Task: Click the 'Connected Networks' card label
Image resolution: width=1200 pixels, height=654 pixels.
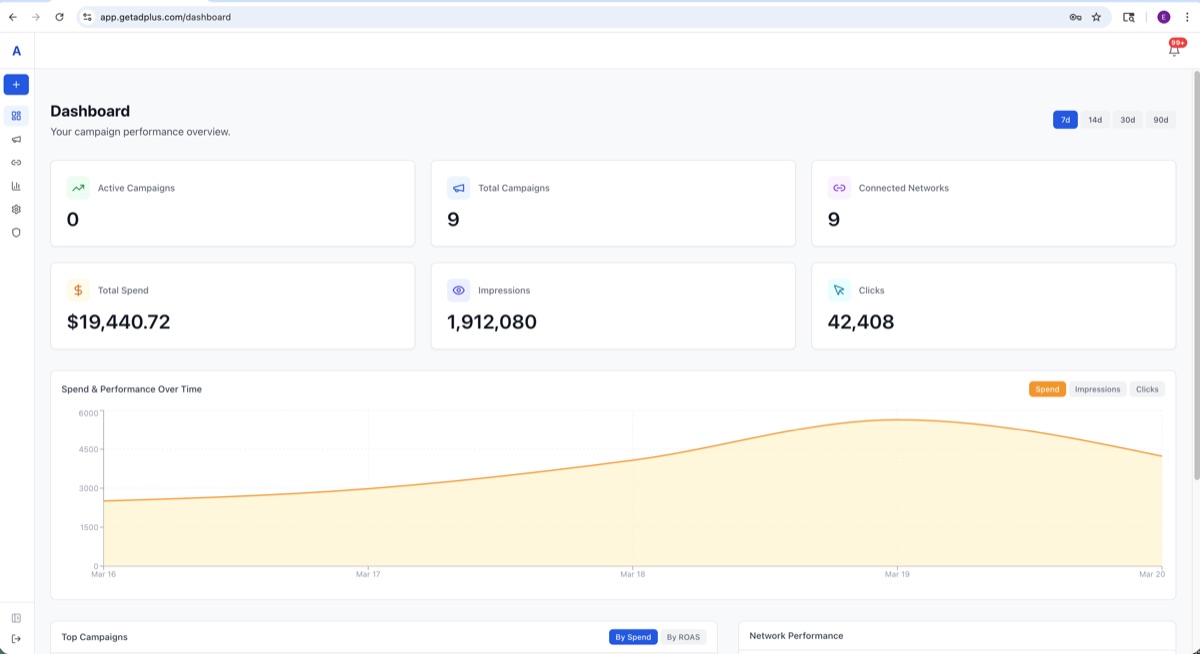Action: click(x=904, y=188)
